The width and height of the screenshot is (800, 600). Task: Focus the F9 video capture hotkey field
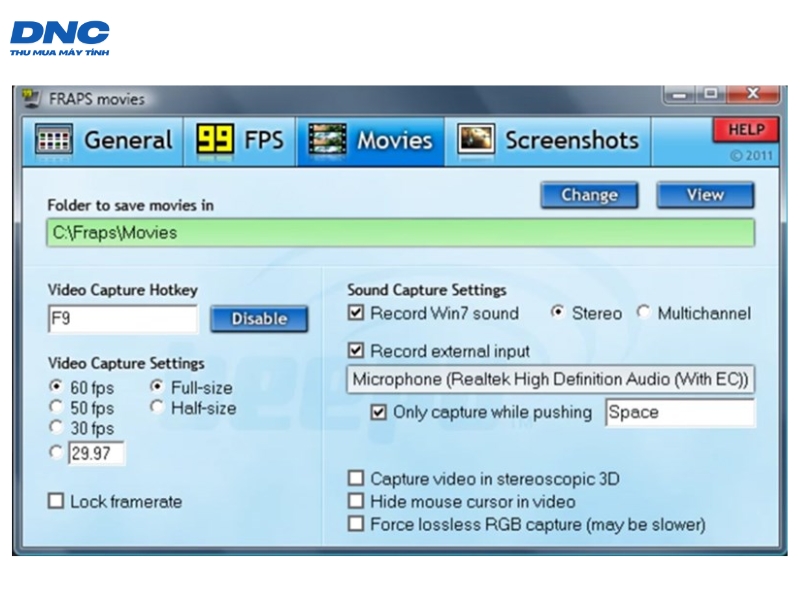point(122,319)
